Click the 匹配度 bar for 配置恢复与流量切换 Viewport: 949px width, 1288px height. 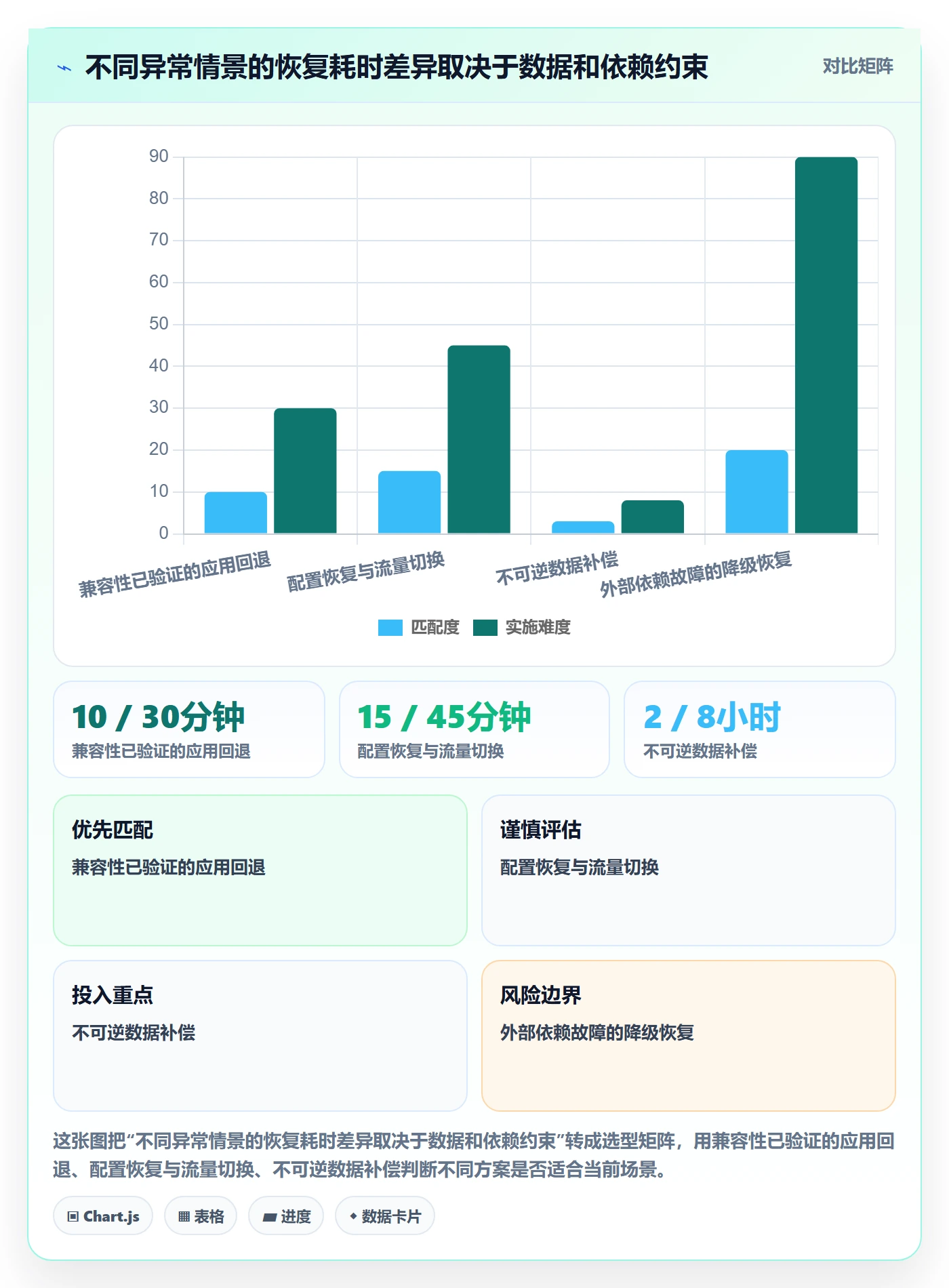(x=409, y=502)
